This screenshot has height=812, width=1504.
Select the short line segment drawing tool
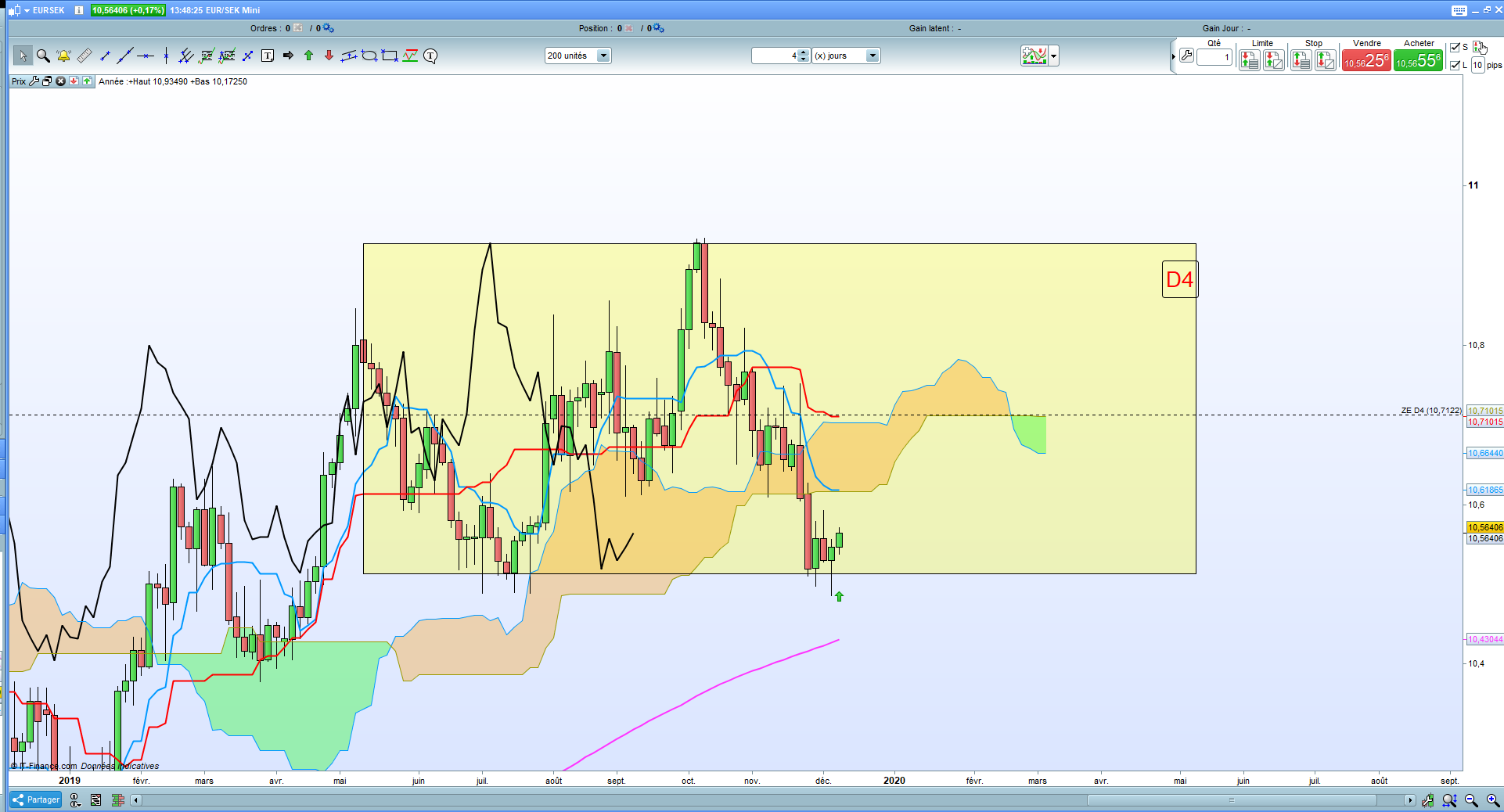pyautogui.click(x=105, y=56)
